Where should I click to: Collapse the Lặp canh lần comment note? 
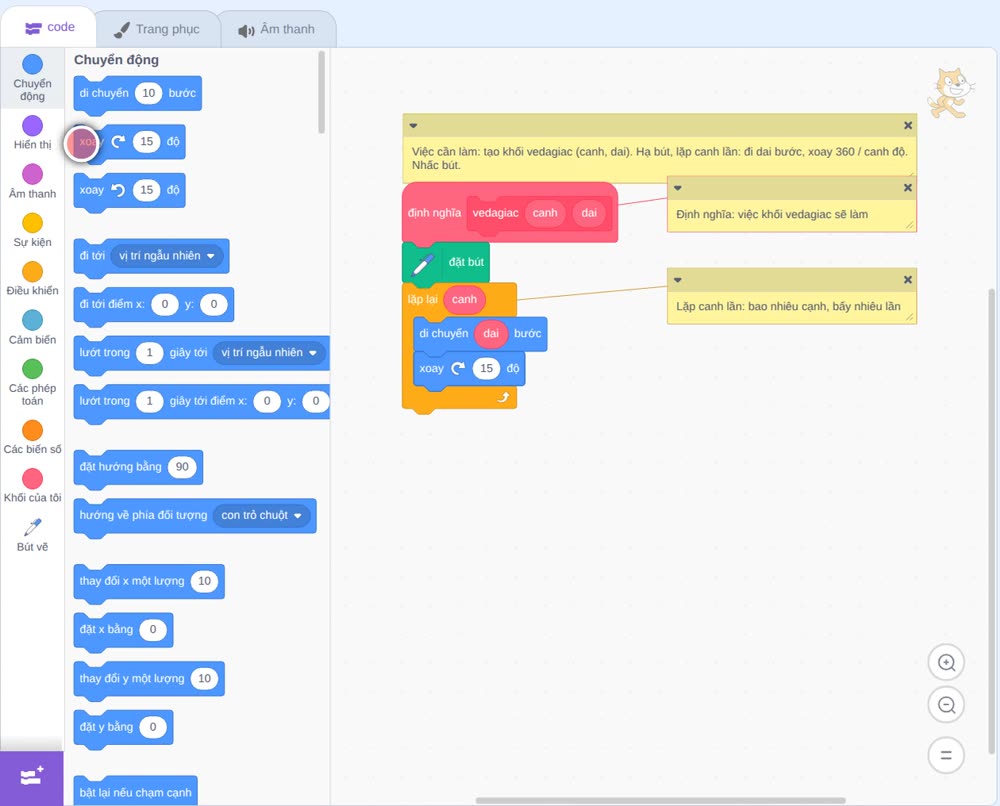coord(678,279)
